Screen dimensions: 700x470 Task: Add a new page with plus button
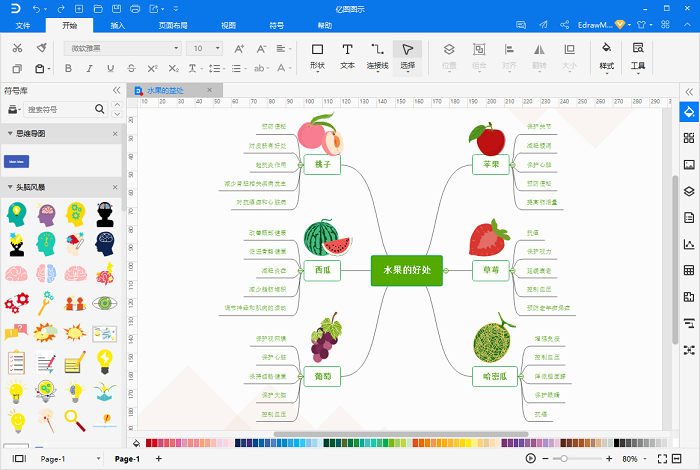158,458
